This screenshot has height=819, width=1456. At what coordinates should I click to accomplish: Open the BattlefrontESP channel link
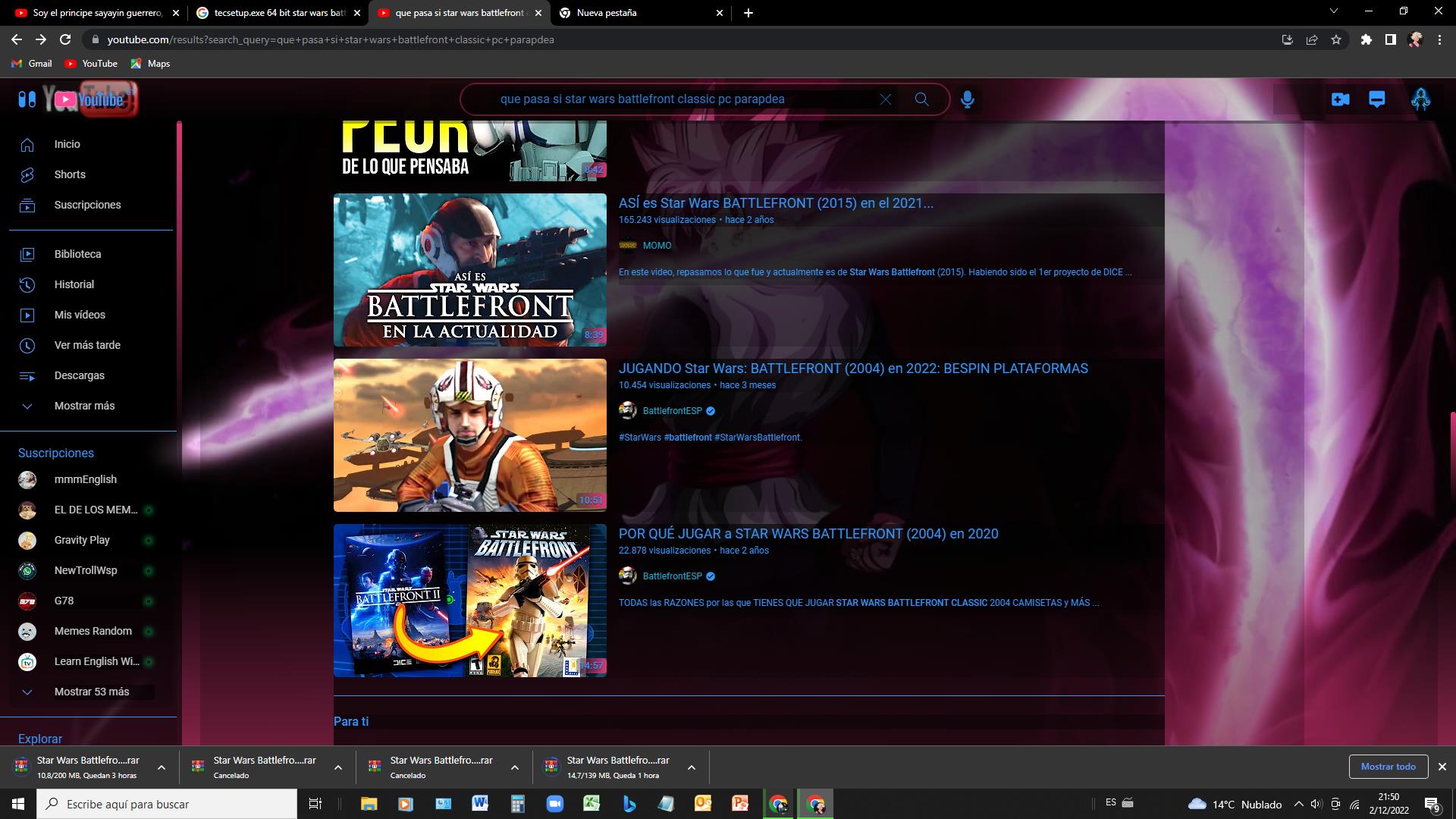672,411
